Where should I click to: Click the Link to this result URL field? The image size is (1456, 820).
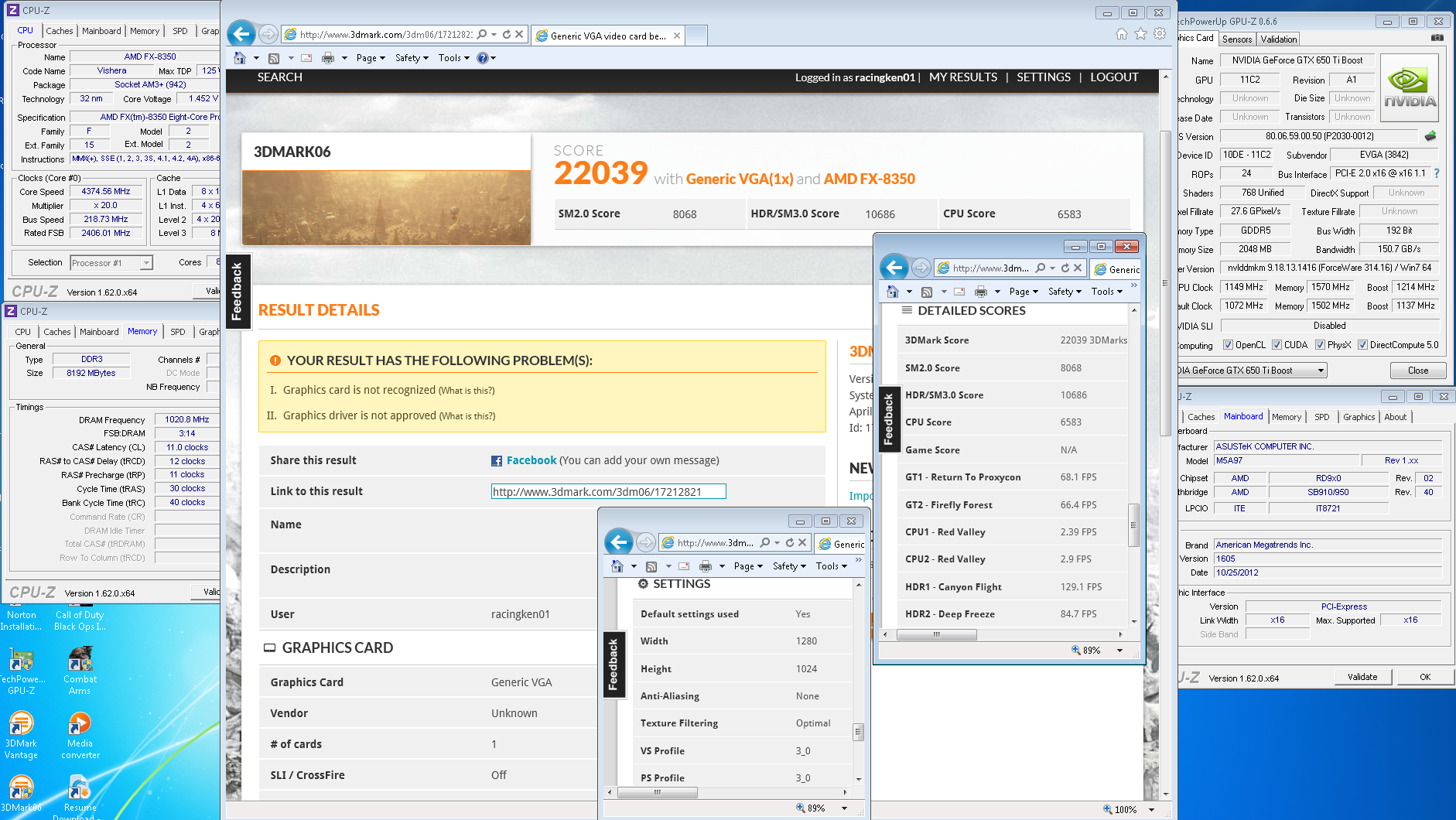pyautogui.click(x=608, y=491)
